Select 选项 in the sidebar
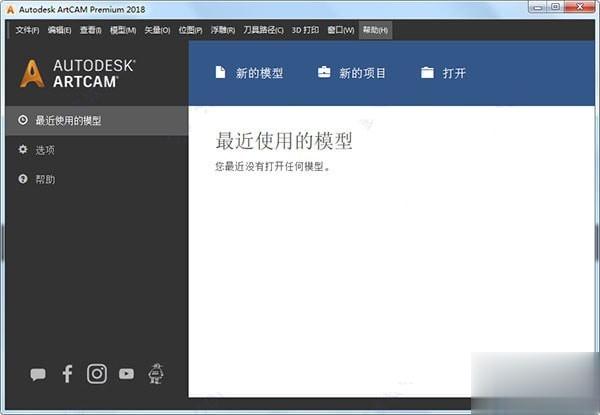600x415 pixels. click(x=97, y=150)
